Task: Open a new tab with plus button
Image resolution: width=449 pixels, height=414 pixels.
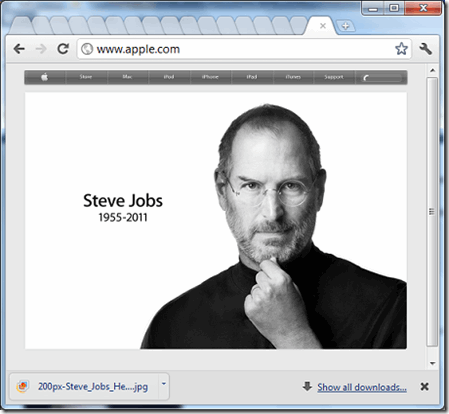Action: coord(345,25)
